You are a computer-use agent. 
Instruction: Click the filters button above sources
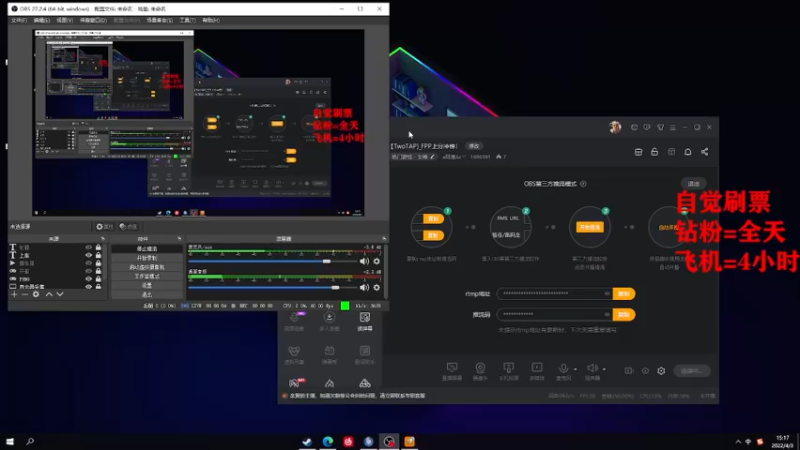tap(128, 227)
